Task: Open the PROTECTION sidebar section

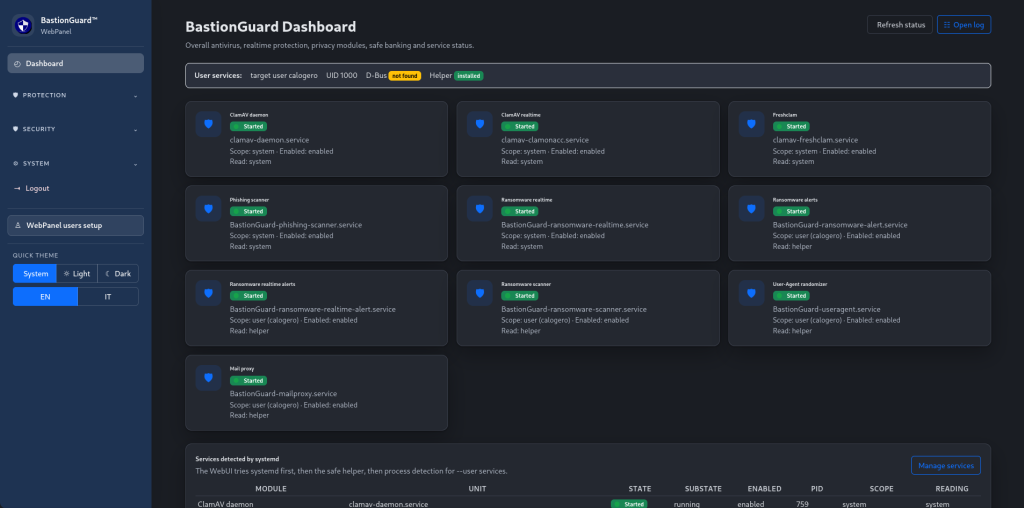Action: click(76, 95)
